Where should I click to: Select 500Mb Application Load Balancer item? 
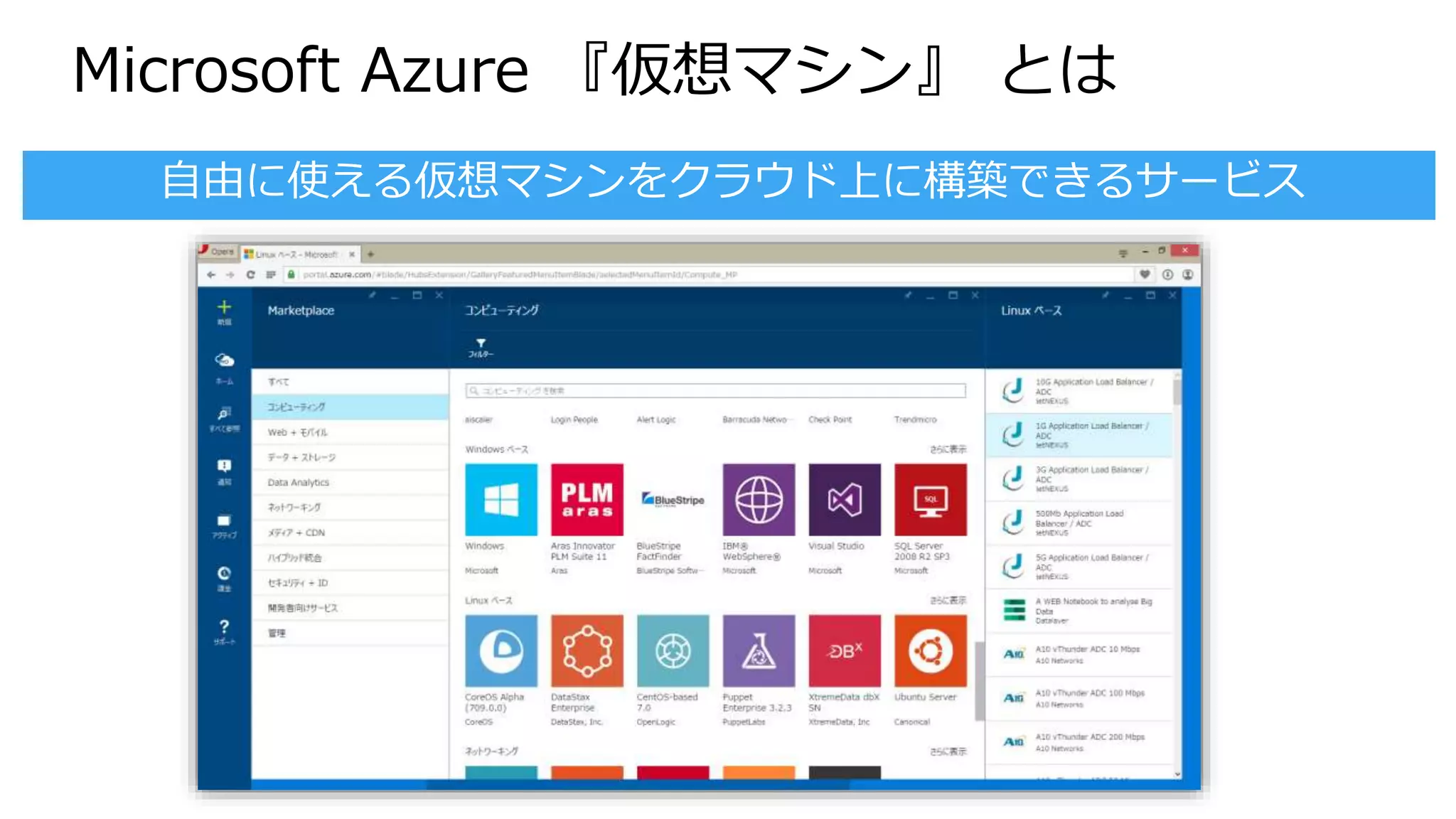(1079, 523)
